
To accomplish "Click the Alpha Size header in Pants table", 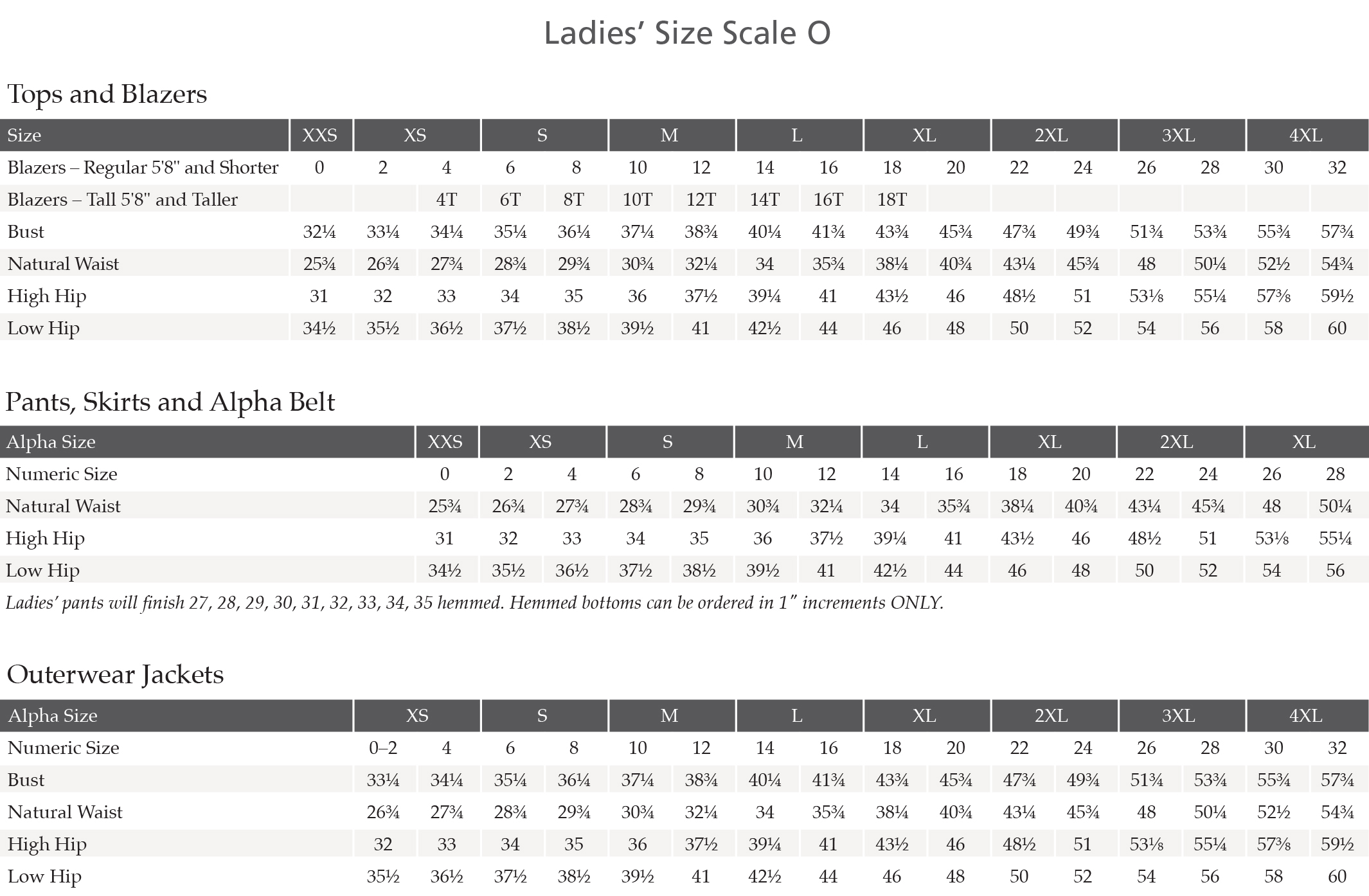I will pos(51,442).
